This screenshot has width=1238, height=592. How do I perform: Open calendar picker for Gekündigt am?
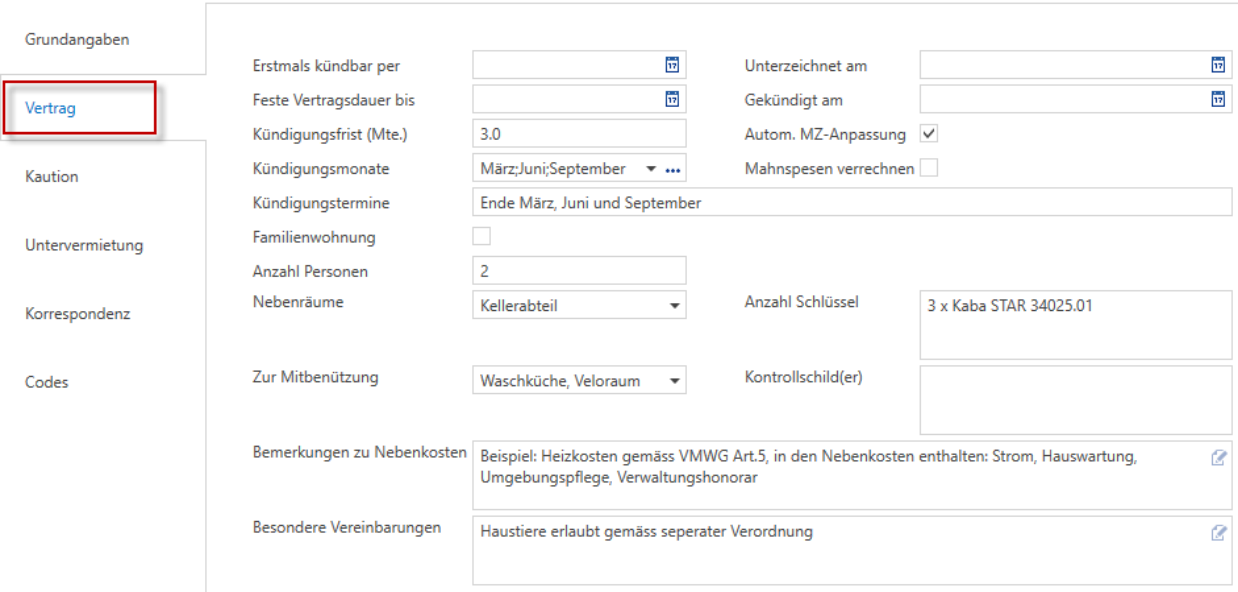tap(1217, 99)
